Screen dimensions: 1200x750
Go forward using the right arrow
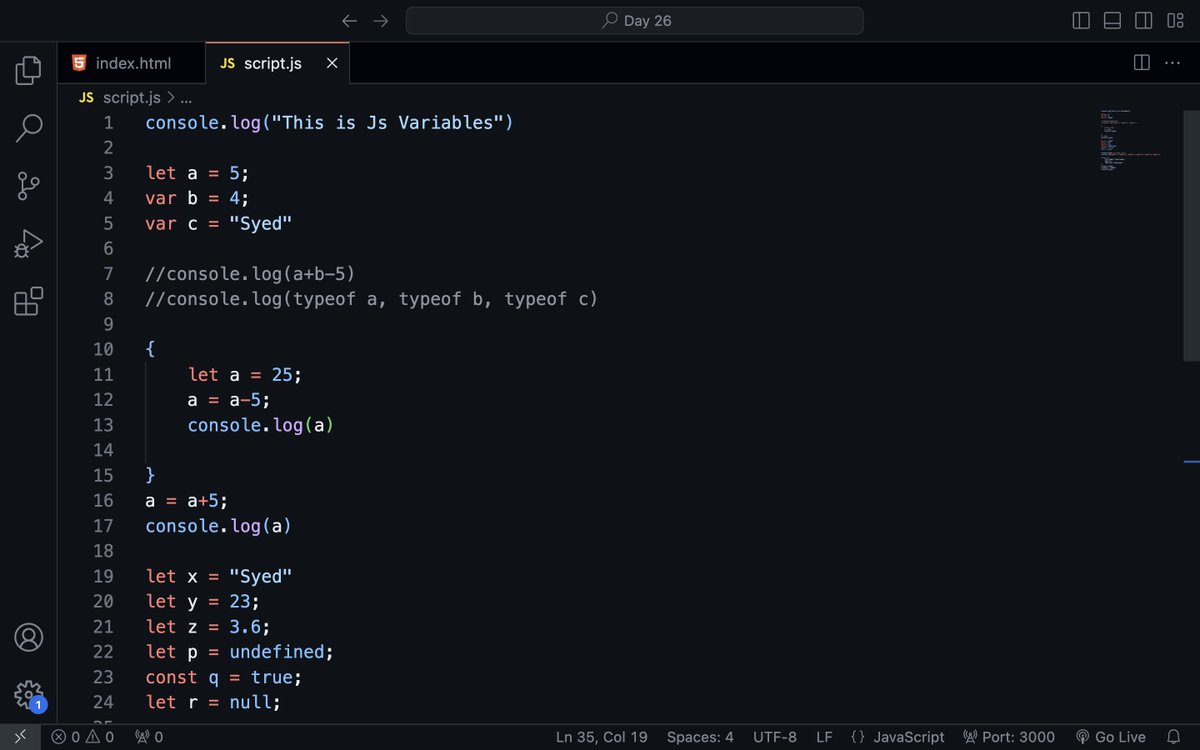[x=380, y=21]
